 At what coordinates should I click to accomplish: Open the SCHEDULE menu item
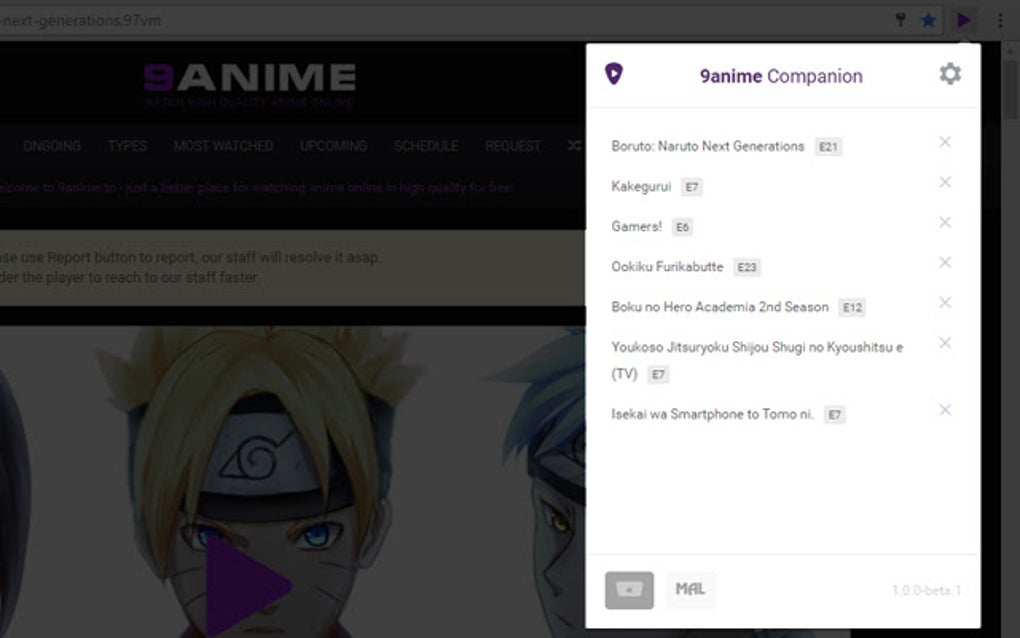coord(427,146)
